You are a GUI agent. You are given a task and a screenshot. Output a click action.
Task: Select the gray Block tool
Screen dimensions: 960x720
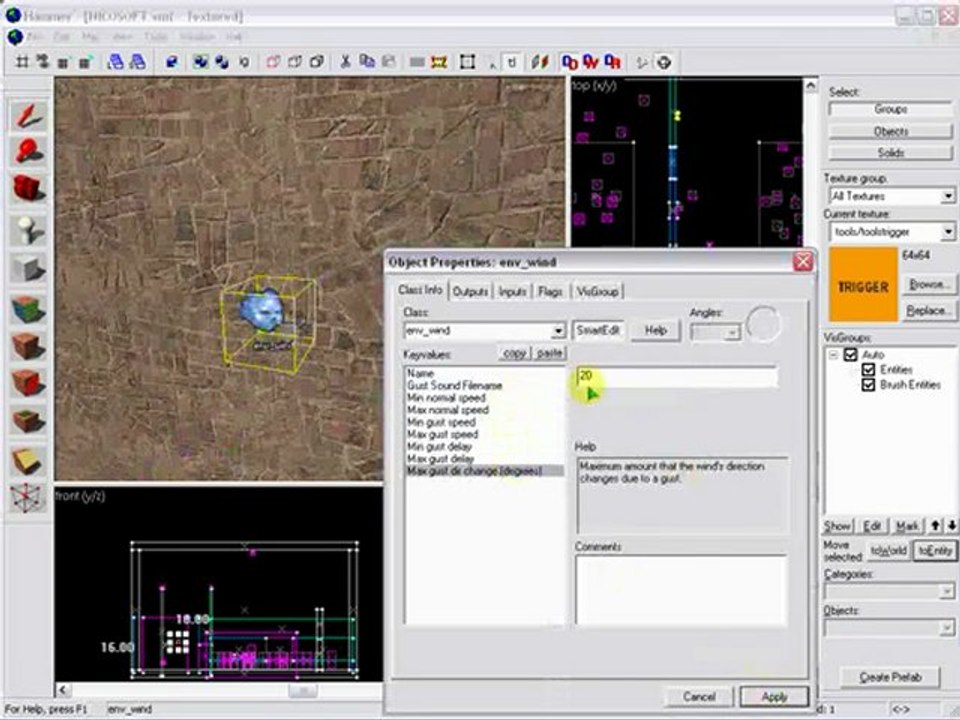[28, 268]
